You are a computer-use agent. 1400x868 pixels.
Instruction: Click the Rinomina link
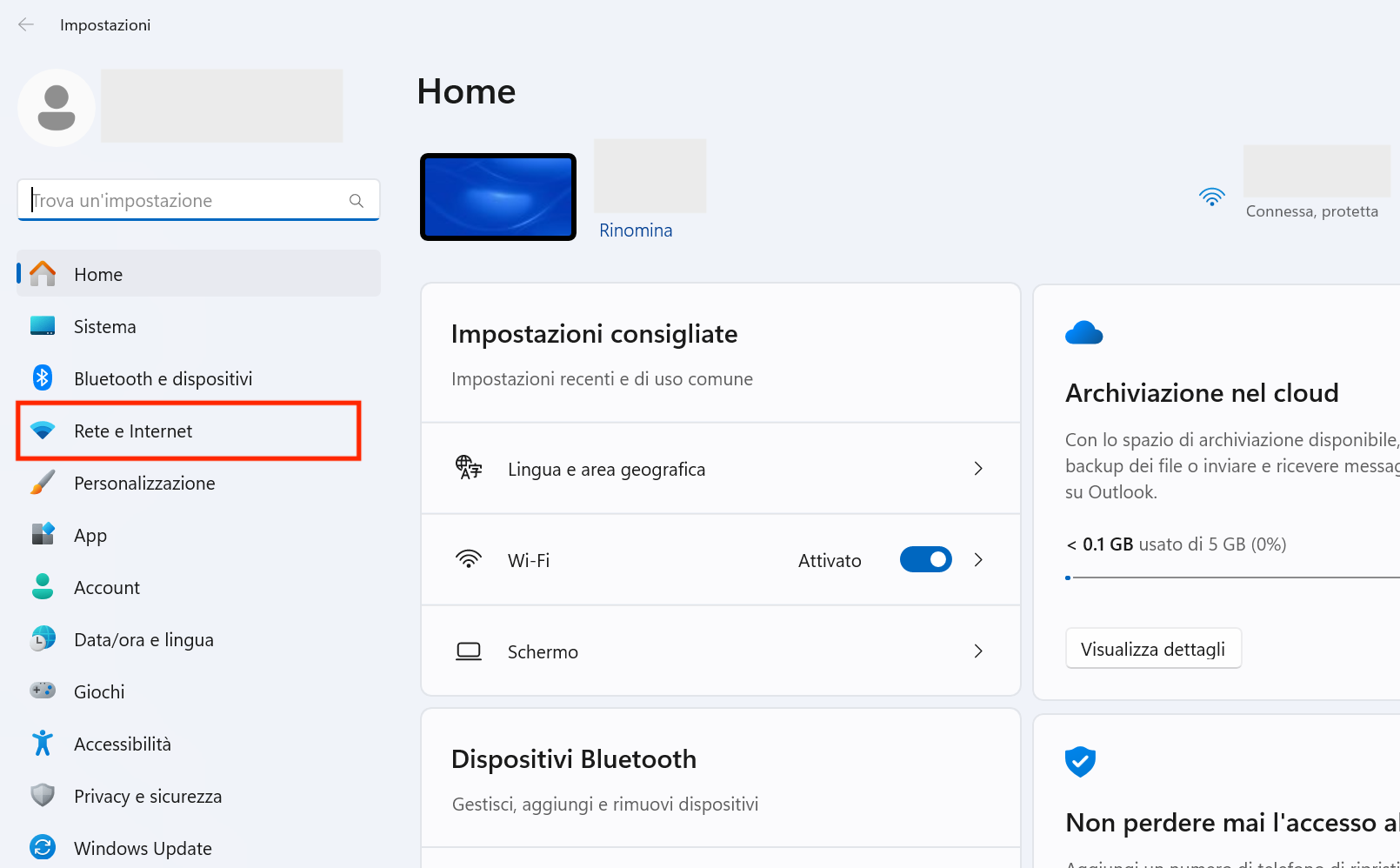[x=636, y=230]
